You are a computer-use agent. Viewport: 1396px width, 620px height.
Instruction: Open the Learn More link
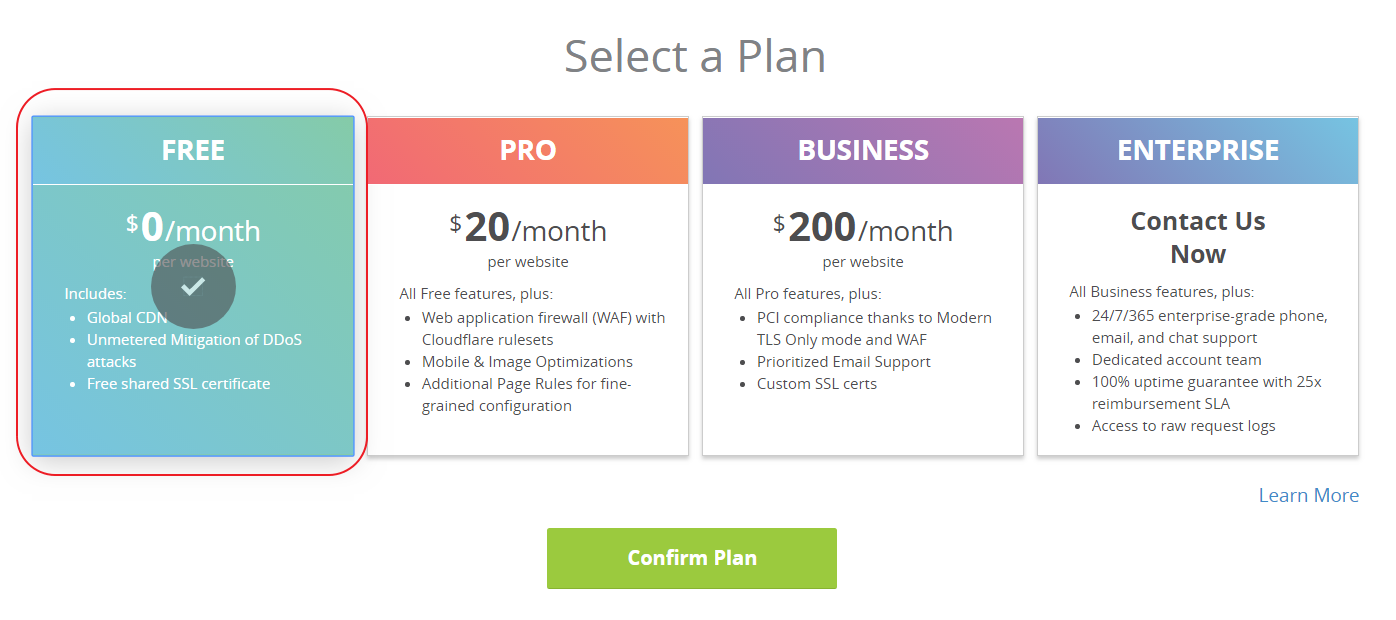tap(1308, 496)
